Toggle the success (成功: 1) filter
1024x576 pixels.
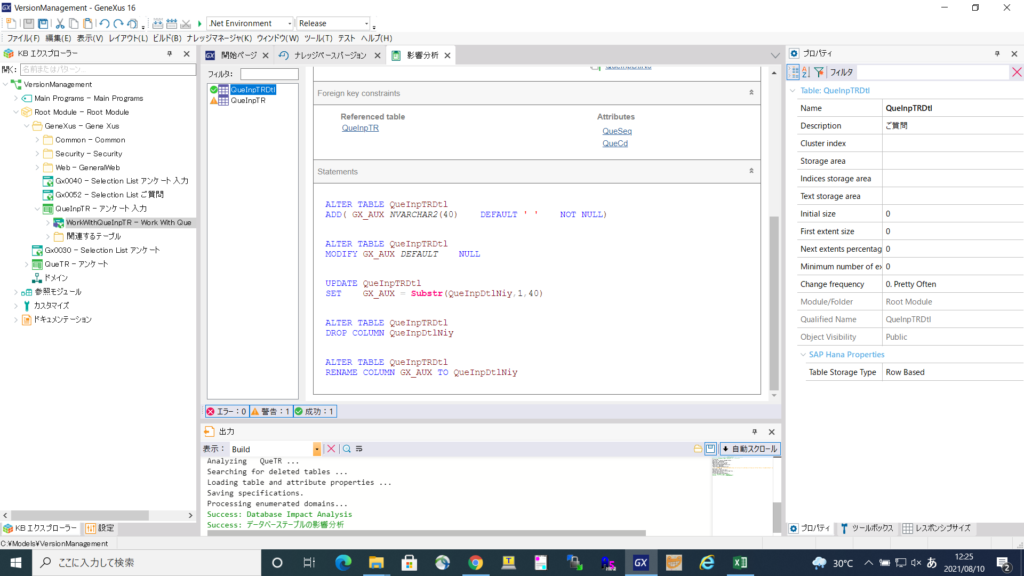(x=315, y=411)
